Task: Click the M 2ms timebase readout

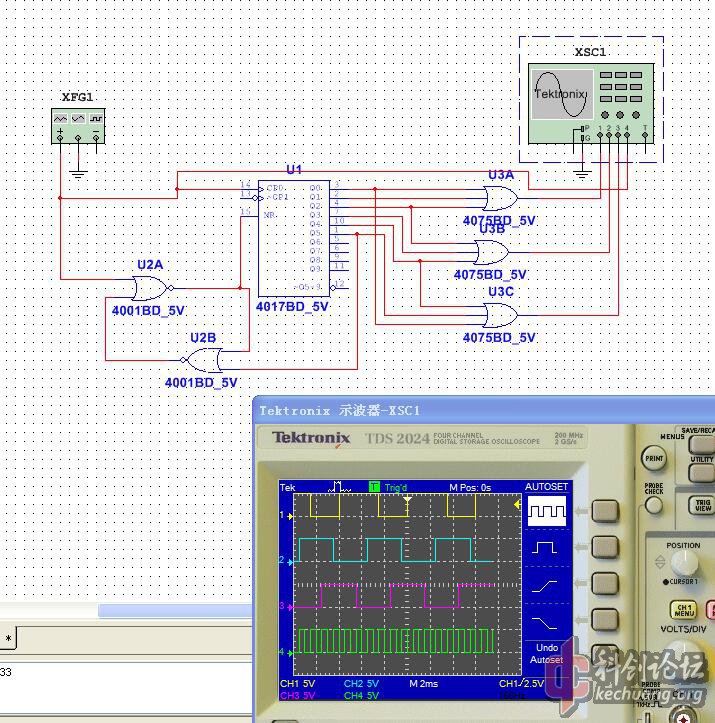Action: click(424, 683)
